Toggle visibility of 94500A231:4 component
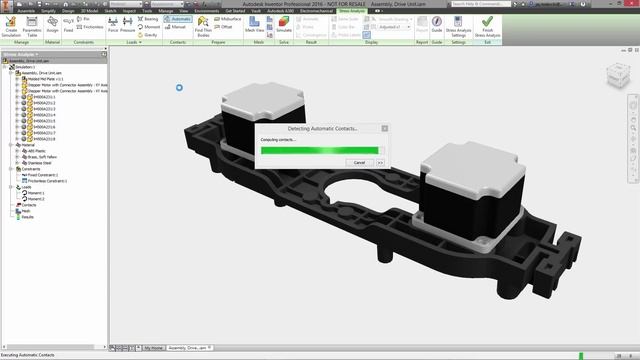640x360 pixels. click(24, 115)
